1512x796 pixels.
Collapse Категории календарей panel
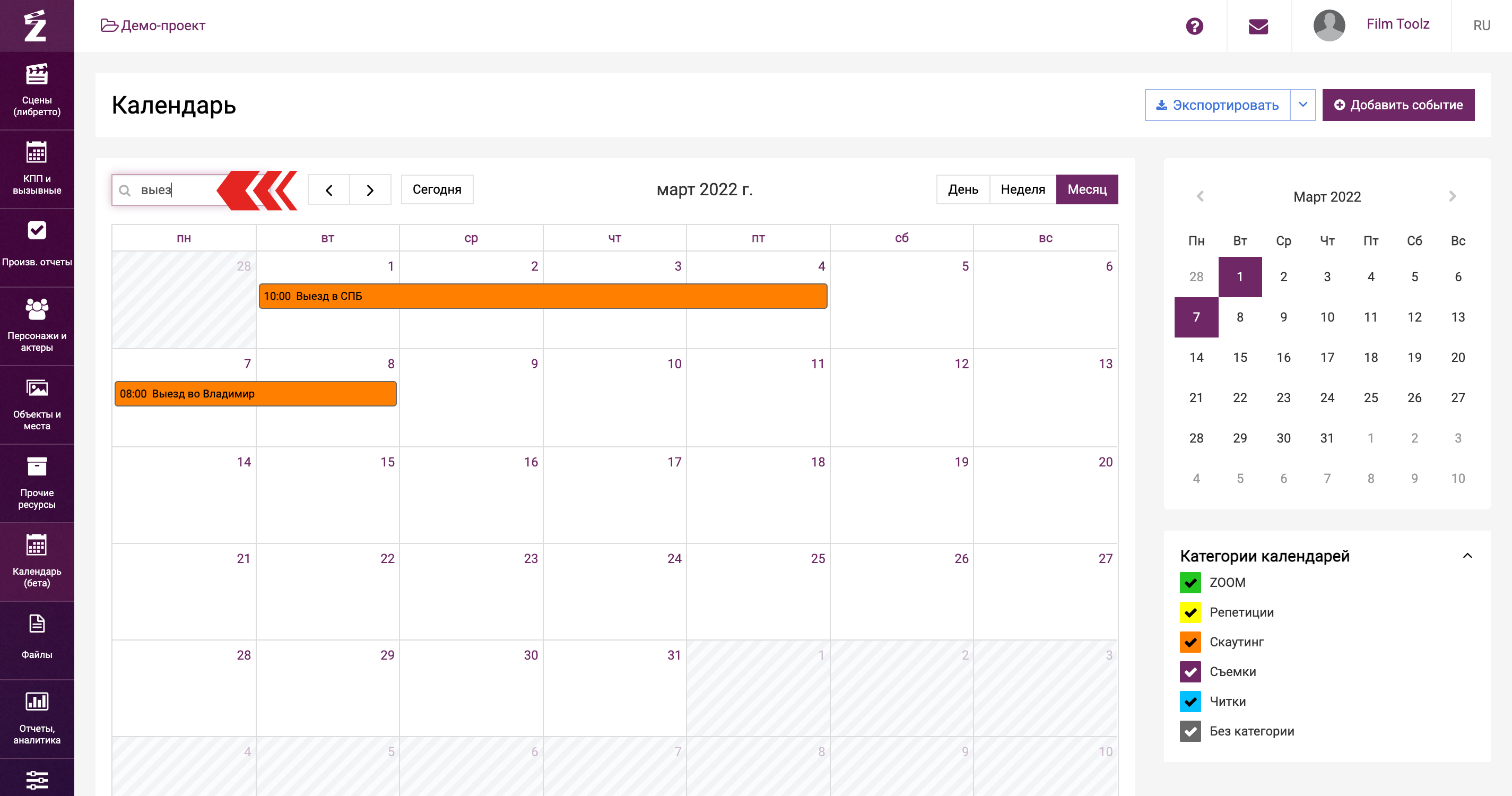pos(1467,556)
